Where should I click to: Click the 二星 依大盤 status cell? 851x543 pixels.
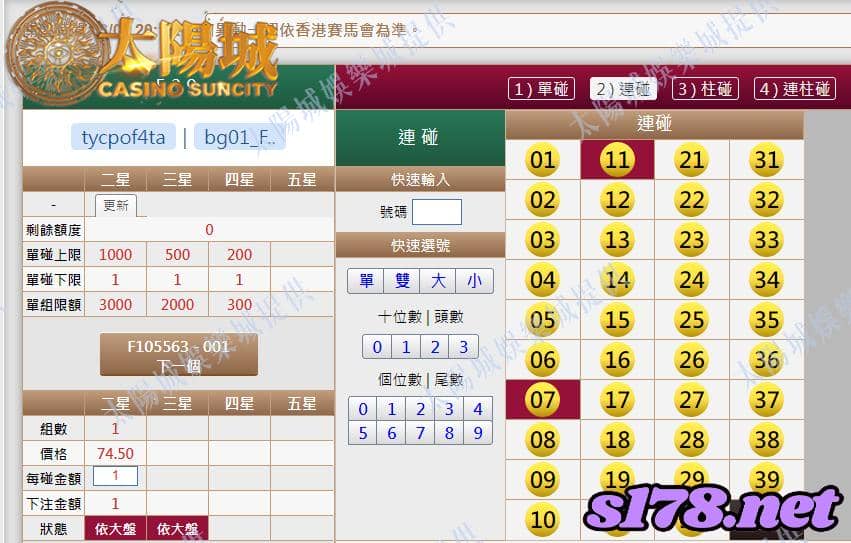tap(116, 528)
